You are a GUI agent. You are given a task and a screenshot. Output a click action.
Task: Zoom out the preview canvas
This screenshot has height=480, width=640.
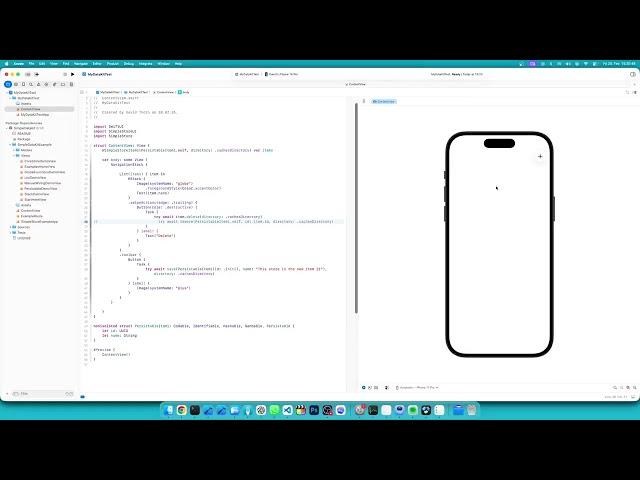click(615, 387)
